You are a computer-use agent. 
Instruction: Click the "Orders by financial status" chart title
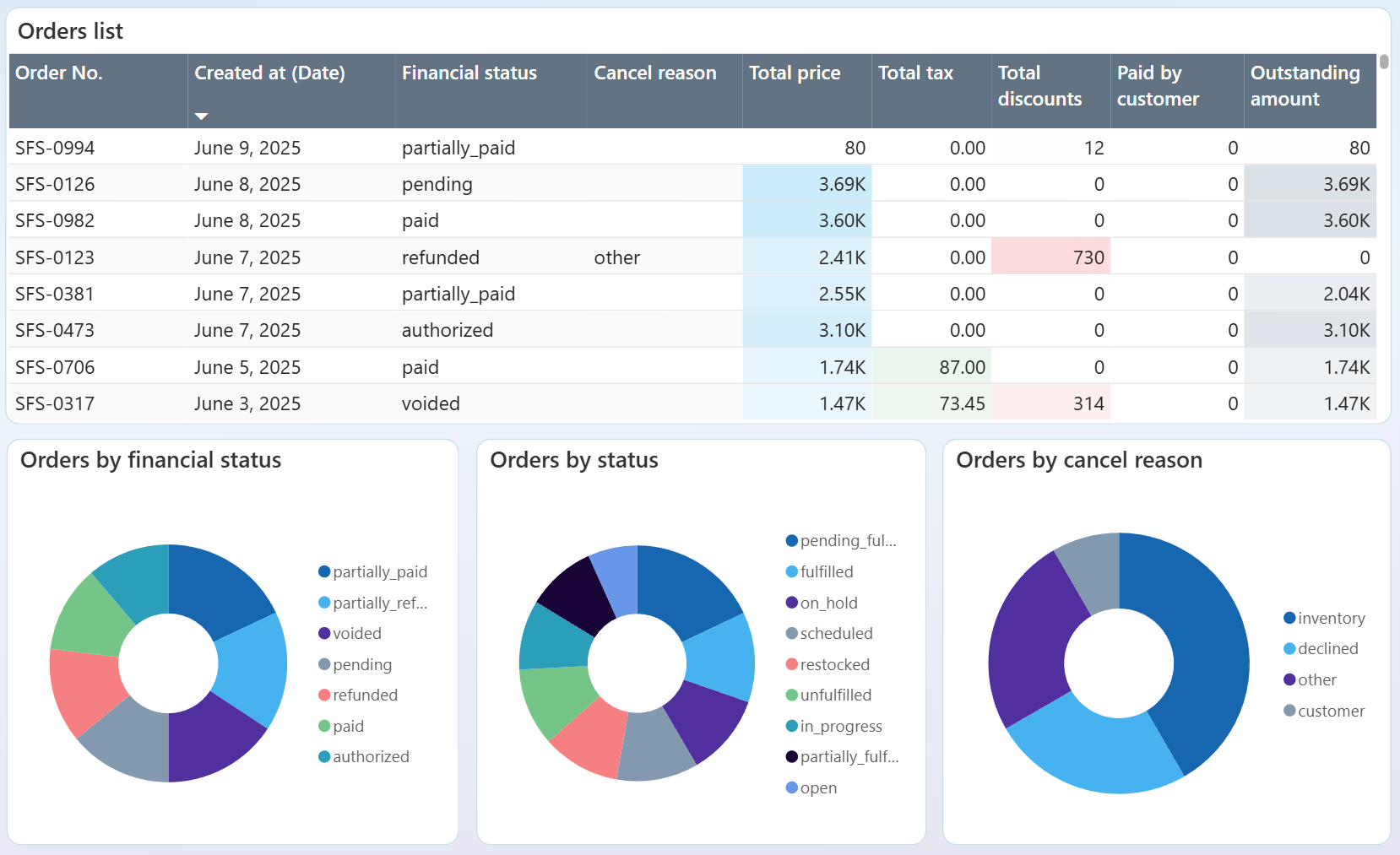[x=151, y=460]
